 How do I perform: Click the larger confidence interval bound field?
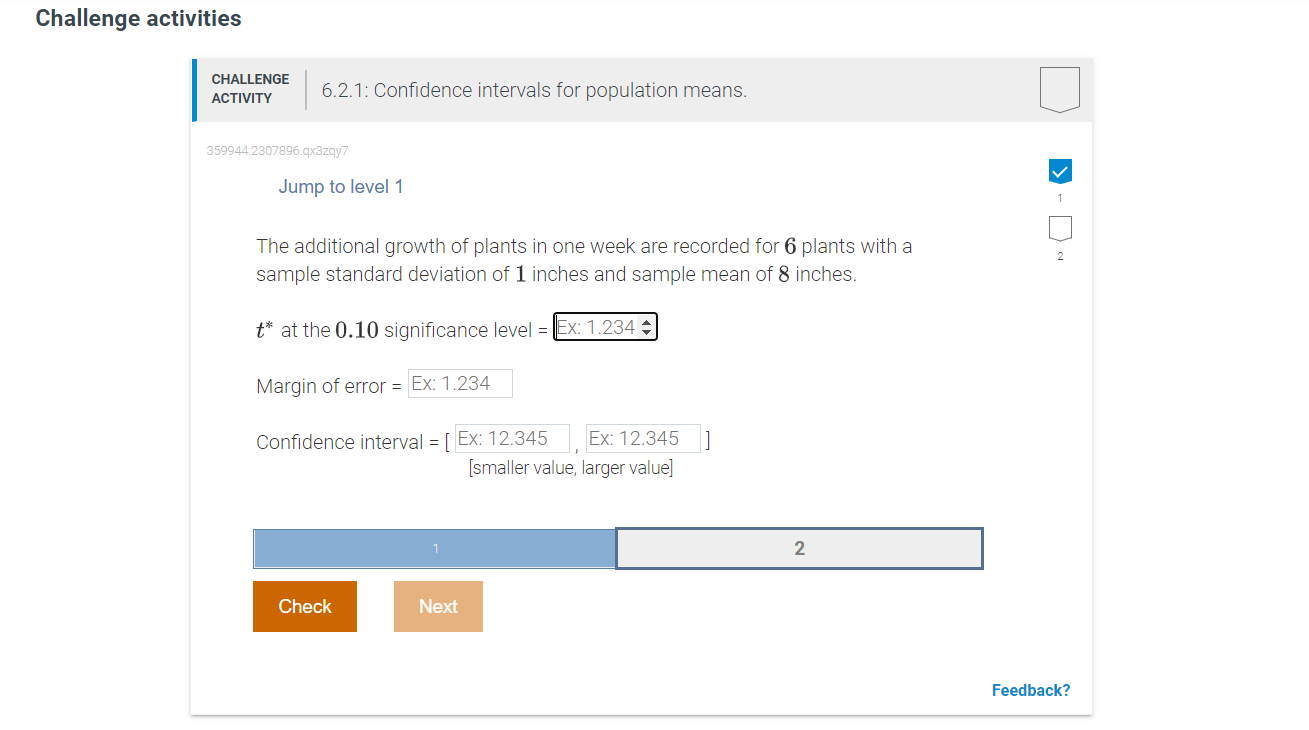click(x=643, y=438)
